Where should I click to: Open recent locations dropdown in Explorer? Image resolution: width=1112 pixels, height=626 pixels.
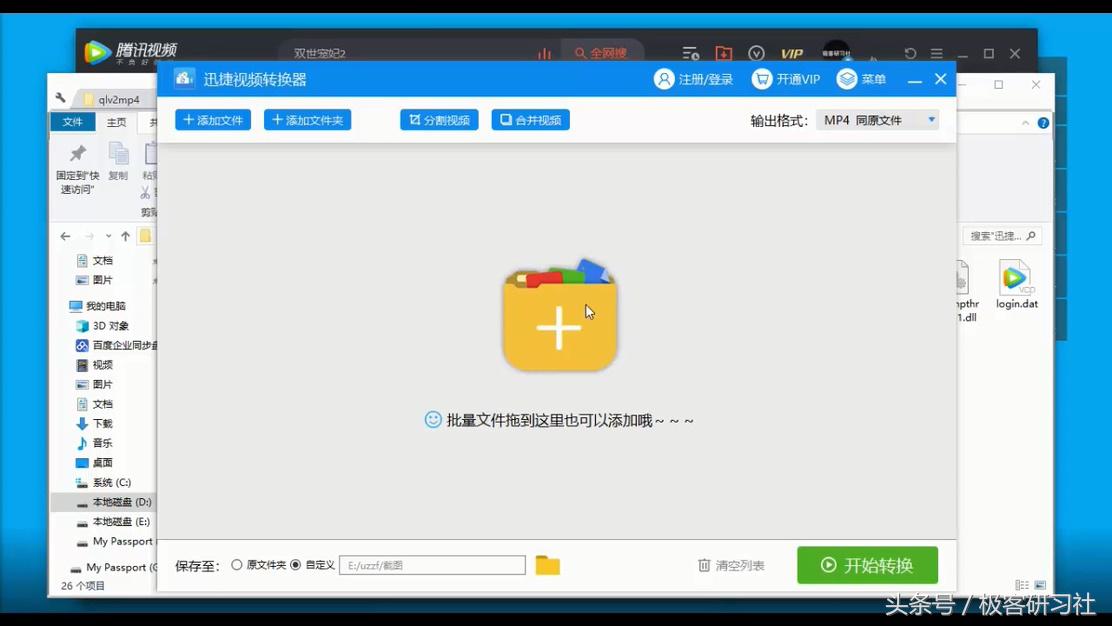click(x=109, y=236)
